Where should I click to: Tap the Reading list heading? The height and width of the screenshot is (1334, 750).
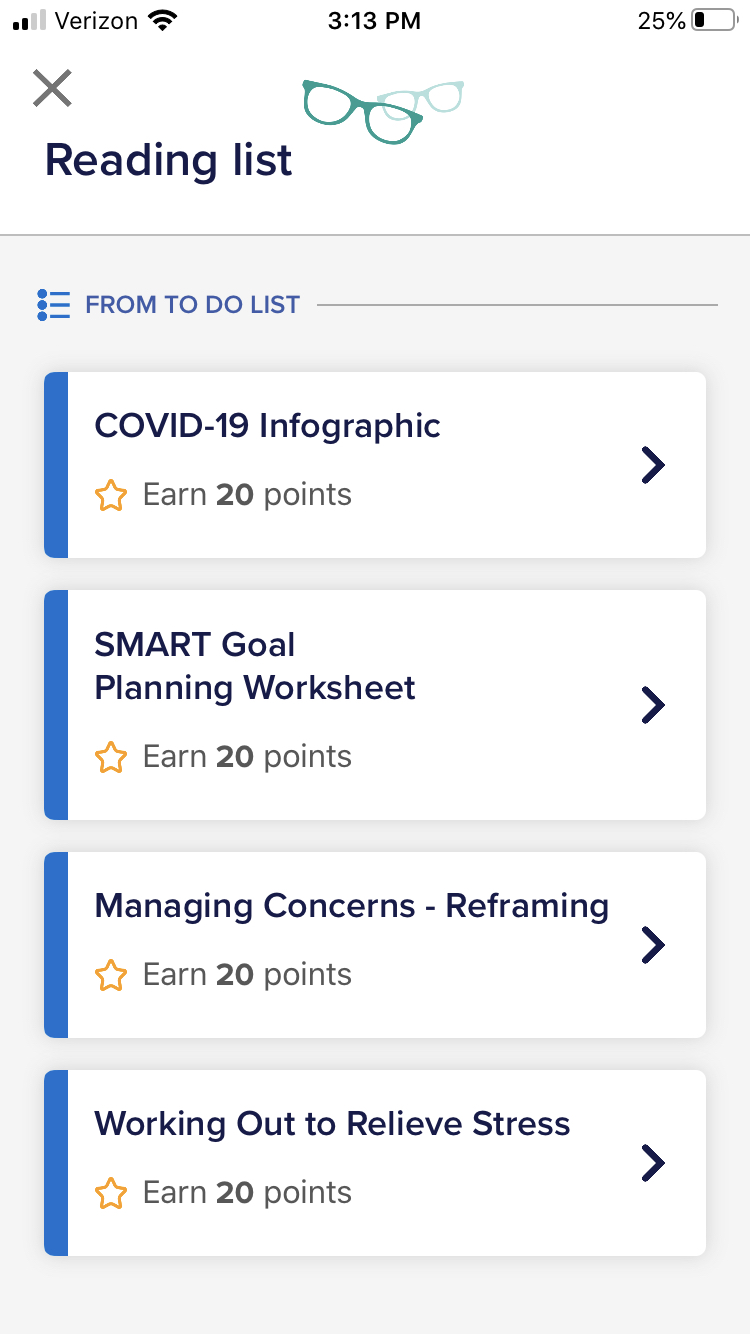pos(169,160)
